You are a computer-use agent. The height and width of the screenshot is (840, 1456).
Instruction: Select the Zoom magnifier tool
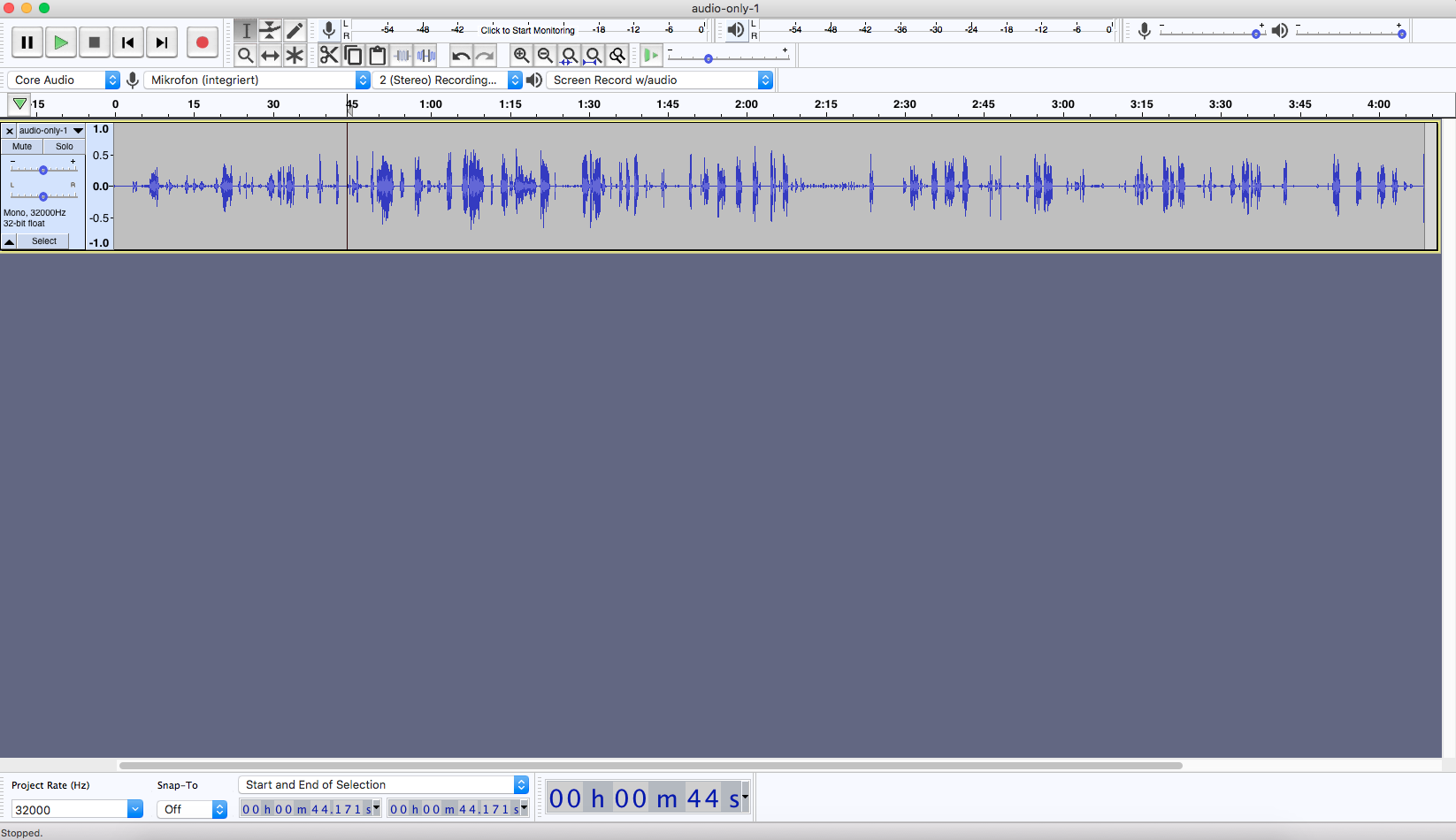tap(246, 55)
